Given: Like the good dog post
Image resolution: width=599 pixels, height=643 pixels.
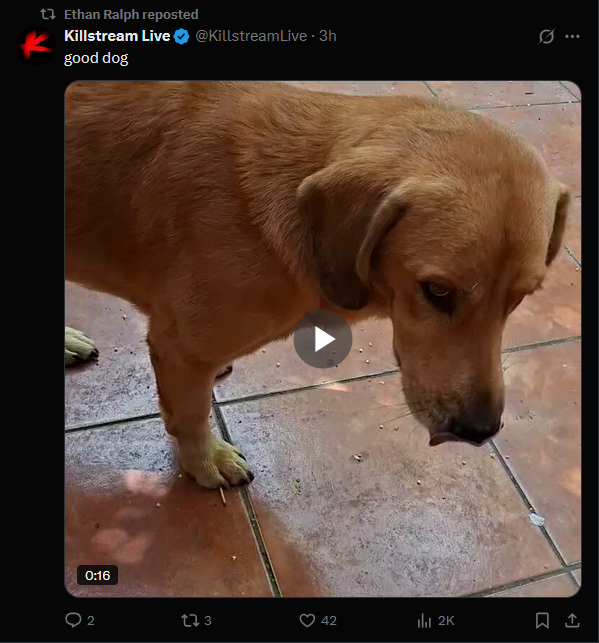Looking at the screenshot, I should pos(307,620).
